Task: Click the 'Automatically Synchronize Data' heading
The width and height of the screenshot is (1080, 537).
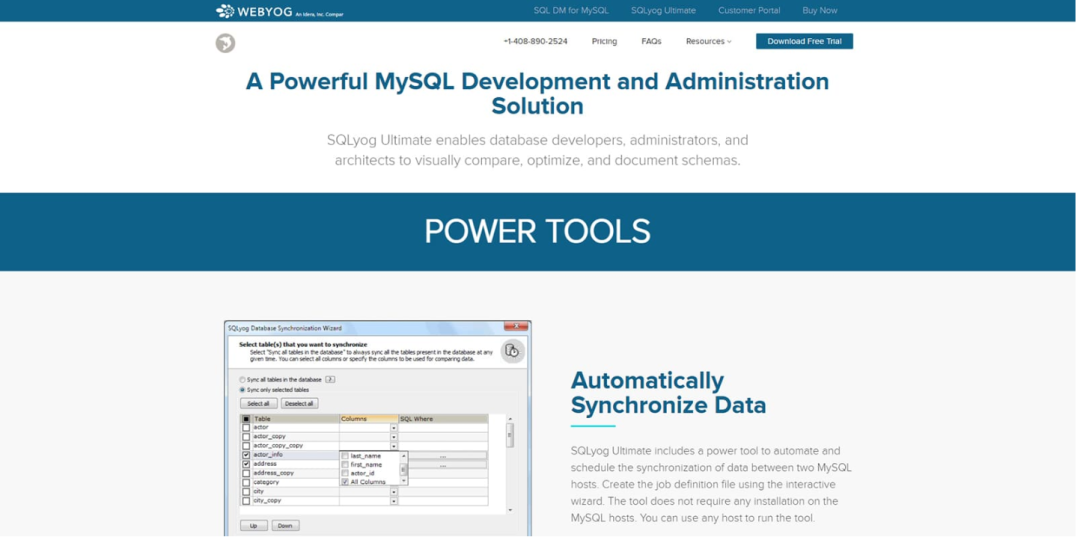Action: pos(668,393)
